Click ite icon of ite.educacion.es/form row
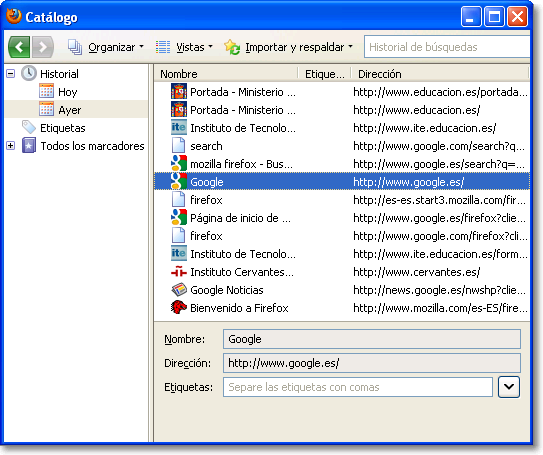543x455 pixels. [179, 253]
